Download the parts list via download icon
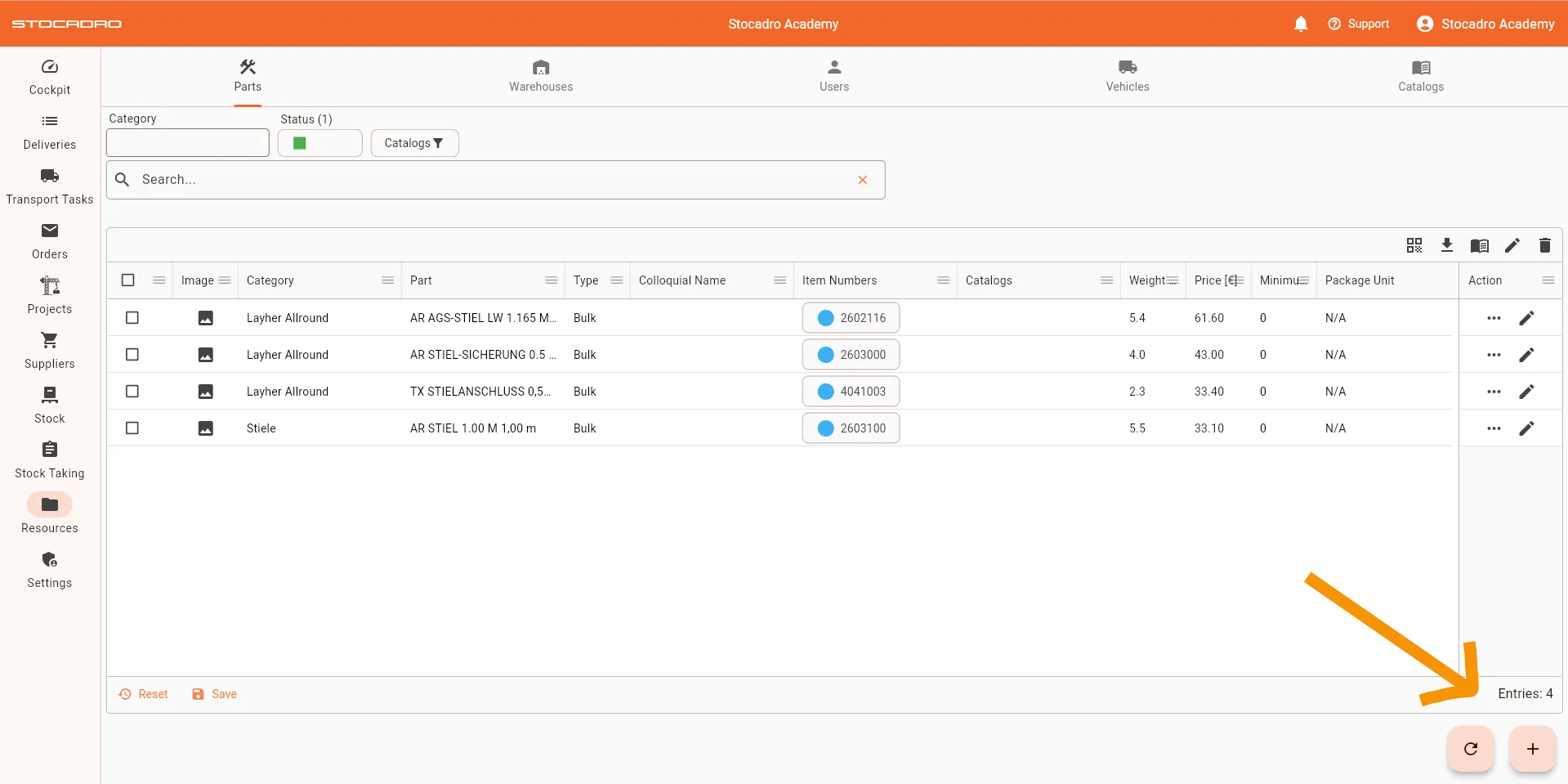Viewport: 1568px width, 784px height. (x=1447, y=245)
